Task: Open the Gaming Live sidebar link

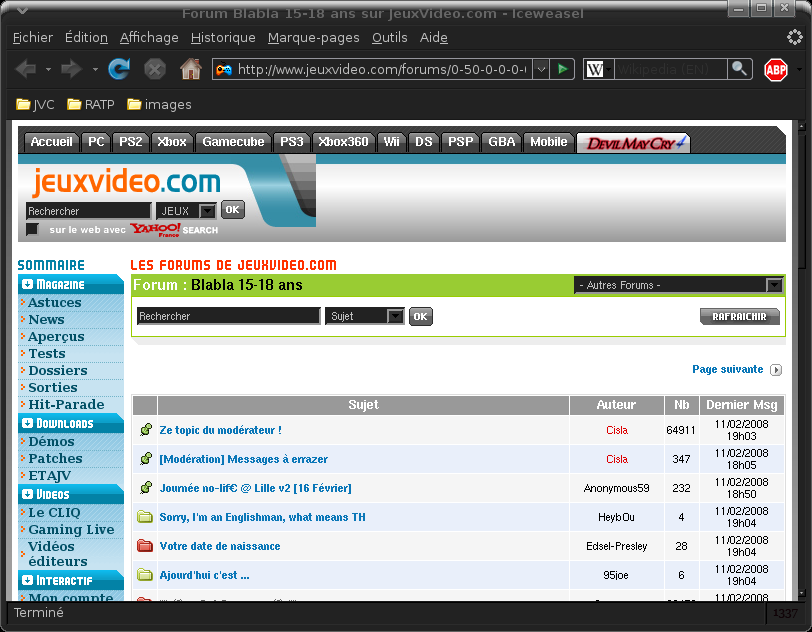Action: 71,529
